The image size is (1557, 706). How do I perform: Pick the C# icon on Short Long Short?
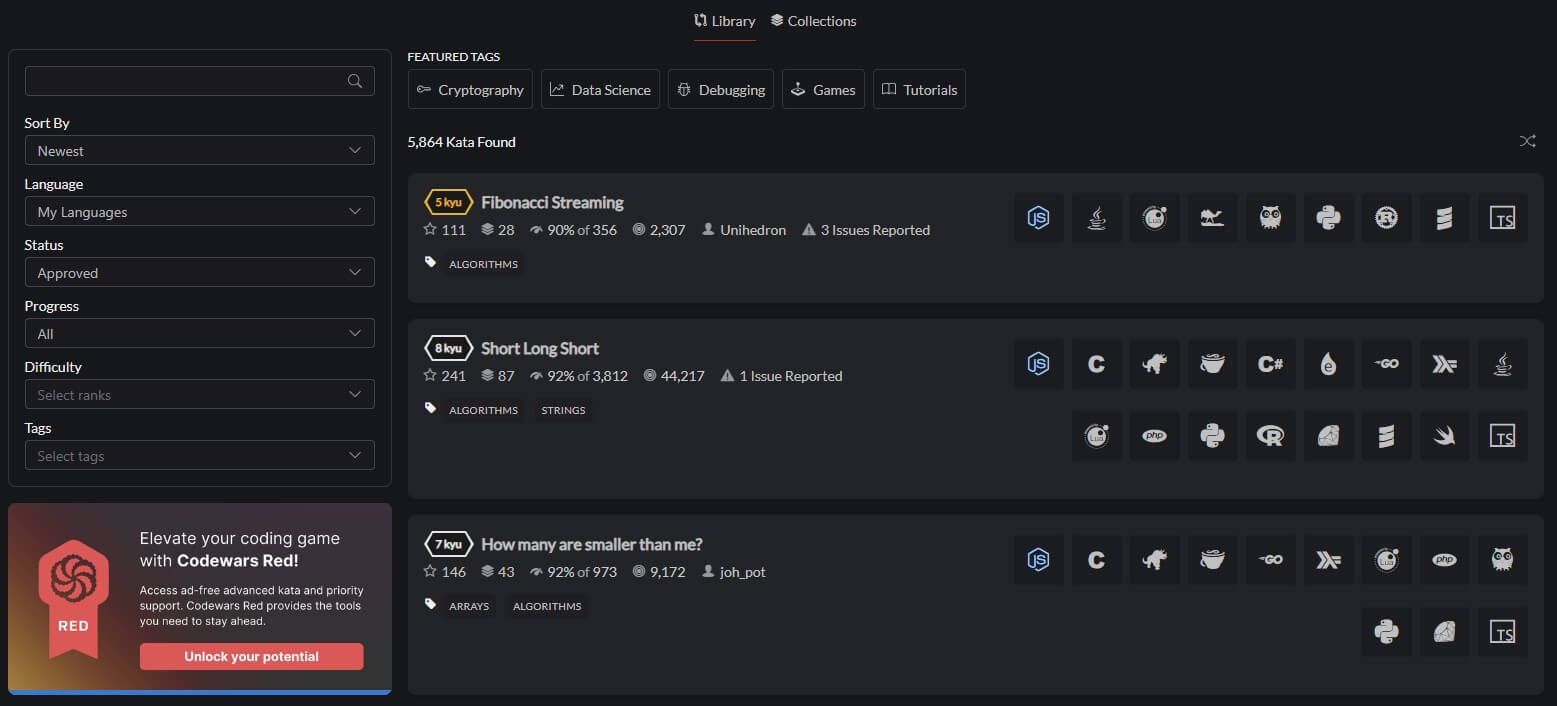[1270, 364]
